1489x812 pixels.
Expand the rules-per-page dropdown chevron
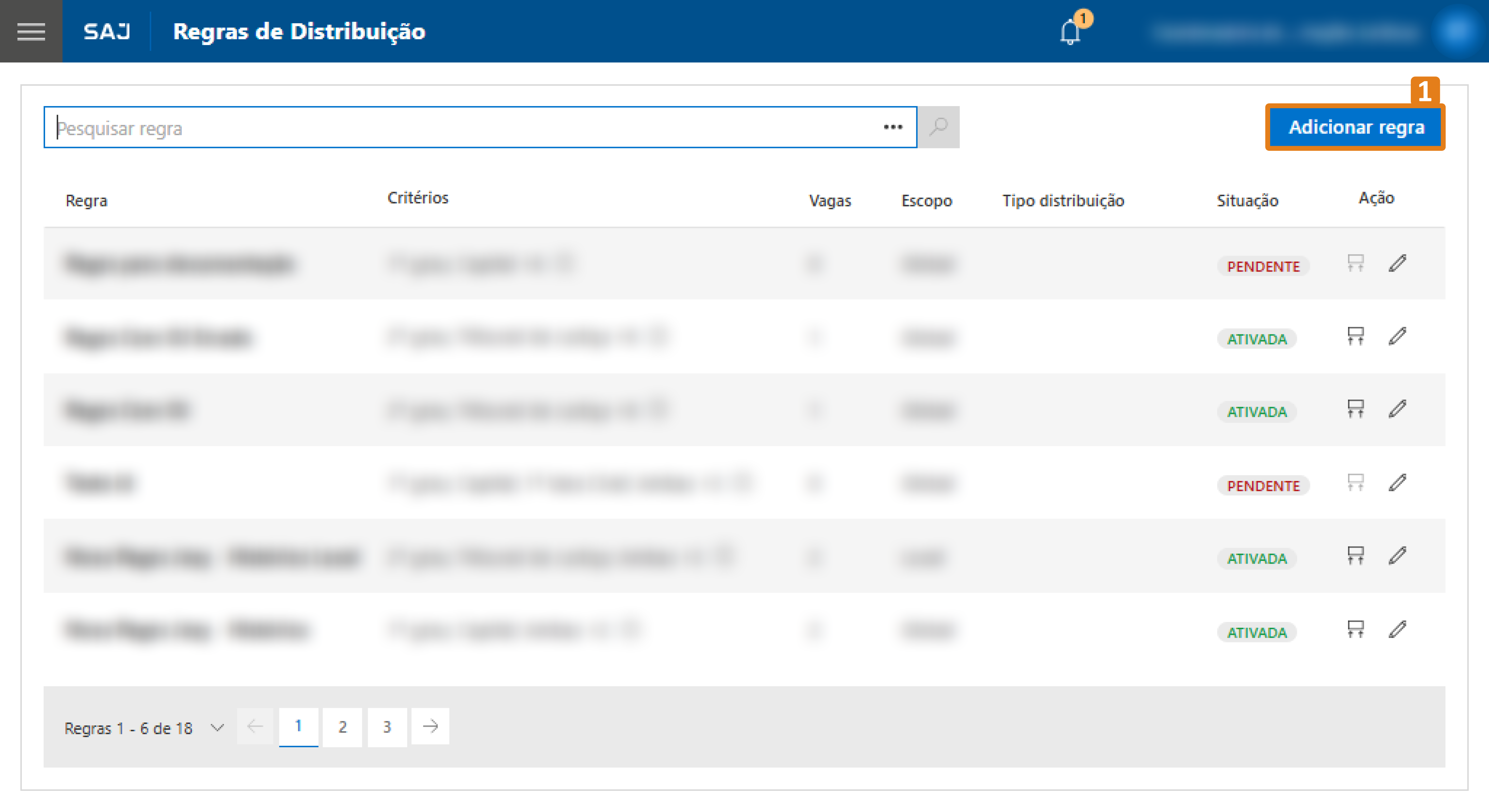pyautogui.click(x=217, y=727)
